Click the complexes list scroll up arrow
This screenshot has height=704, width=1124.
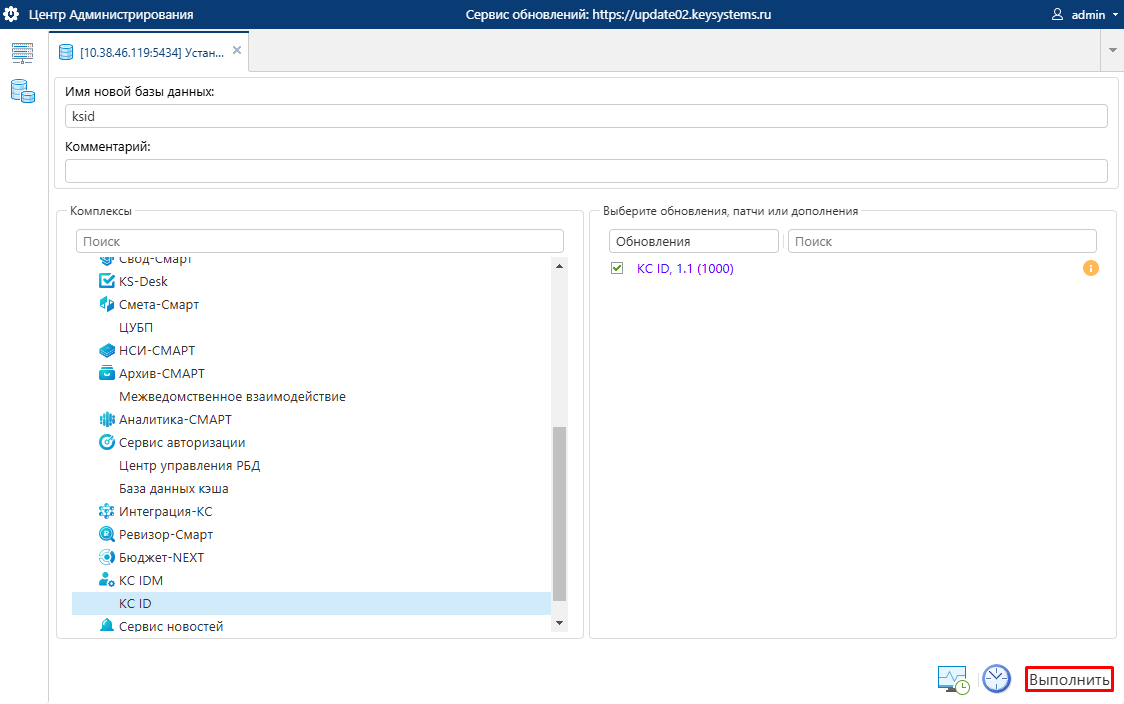tap(559, 266)
